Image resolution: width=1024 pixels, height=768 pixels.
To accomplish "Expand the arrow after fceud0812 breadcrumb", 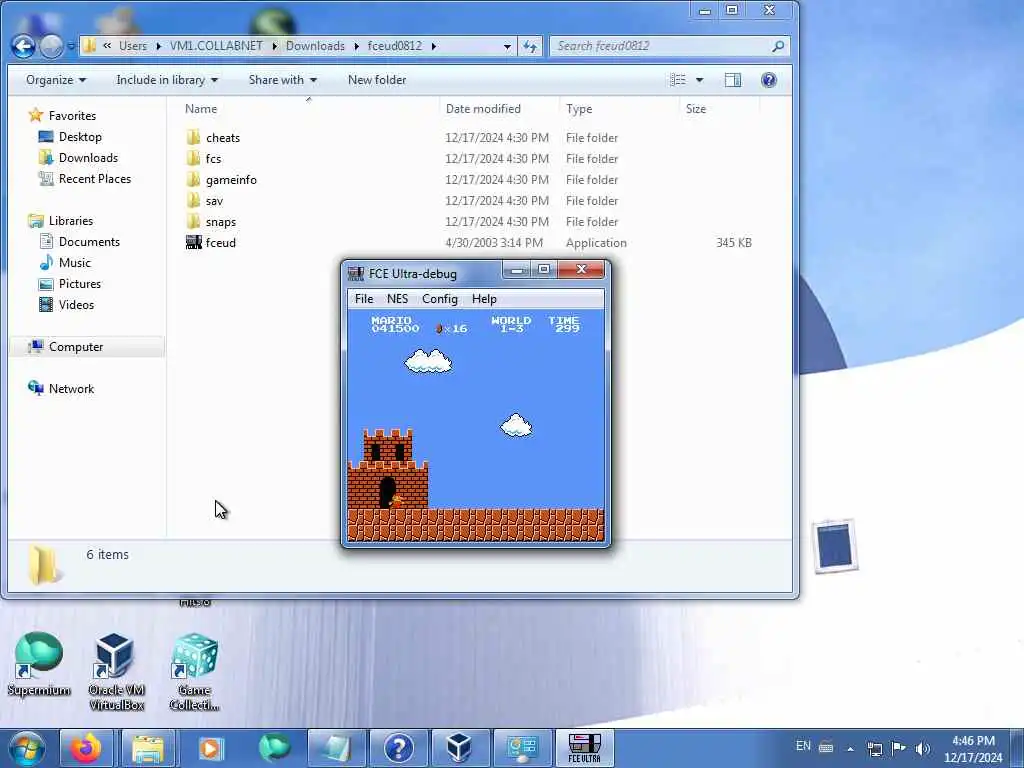I will click(434, 46).
